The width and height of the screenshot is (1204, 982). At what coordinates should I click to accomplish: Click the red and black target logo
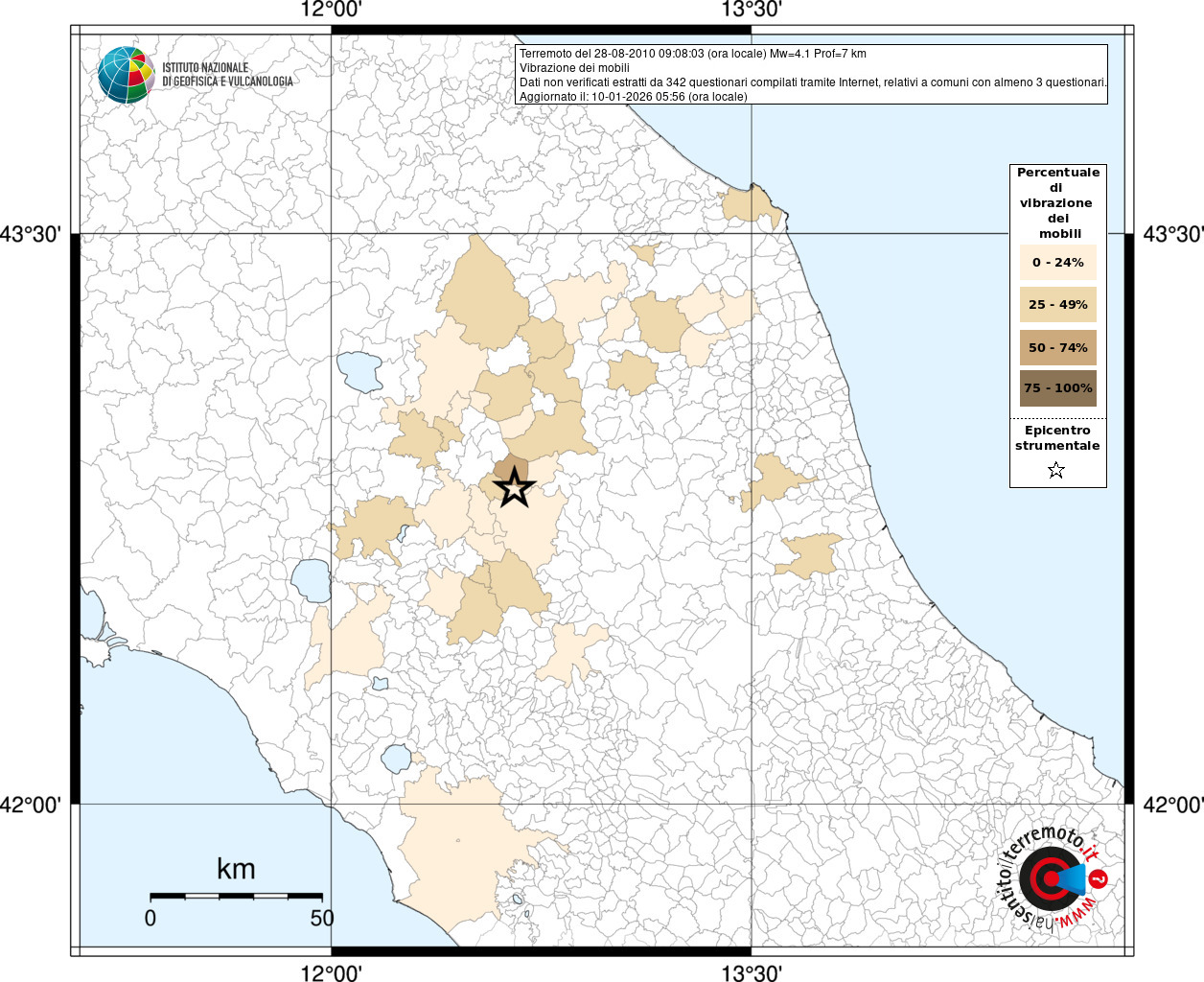[x=1051, y=878]
